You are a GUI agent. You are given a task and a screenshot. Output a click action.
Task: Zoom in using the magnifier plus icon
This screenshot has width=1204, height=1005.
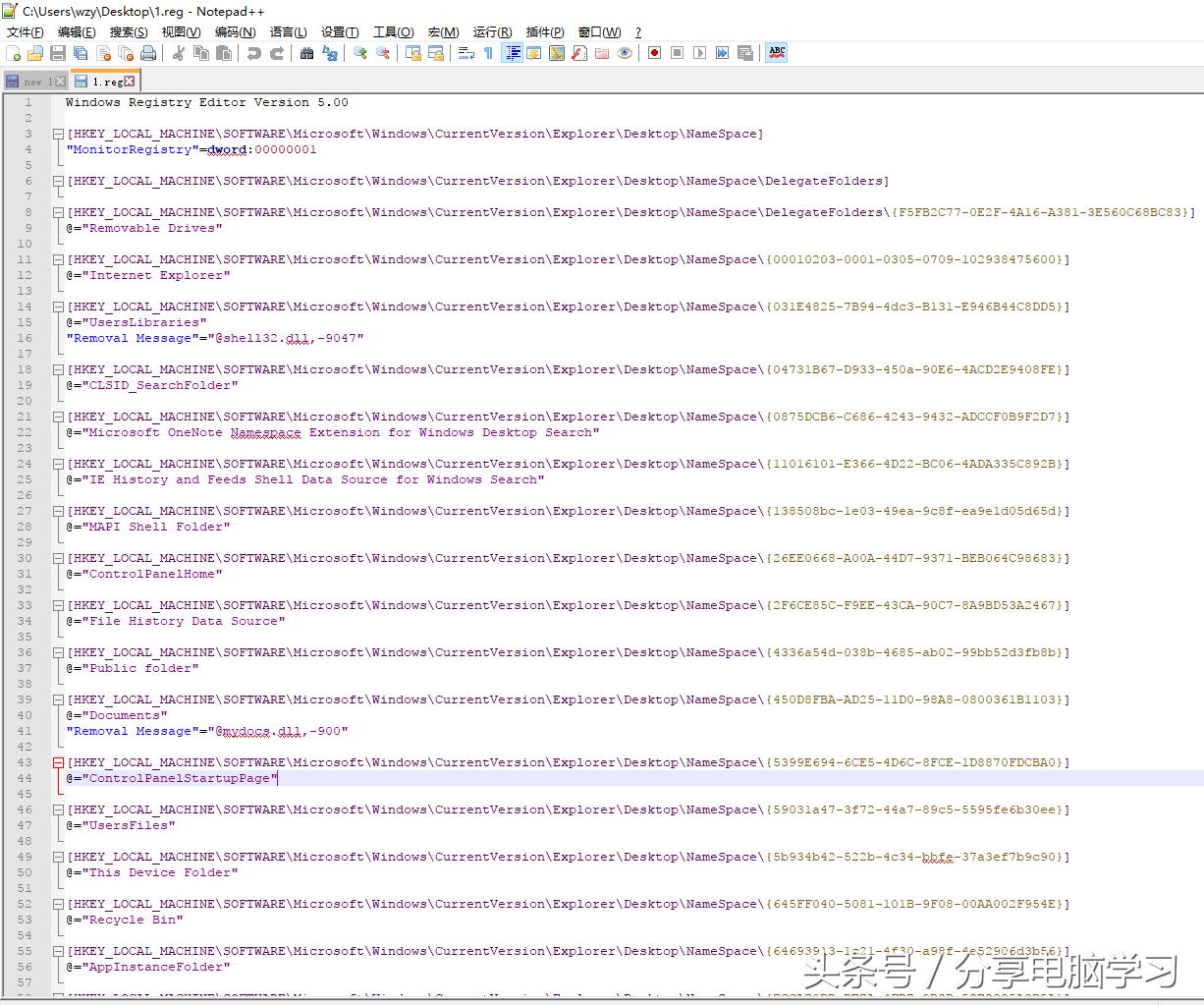point(361,52)
